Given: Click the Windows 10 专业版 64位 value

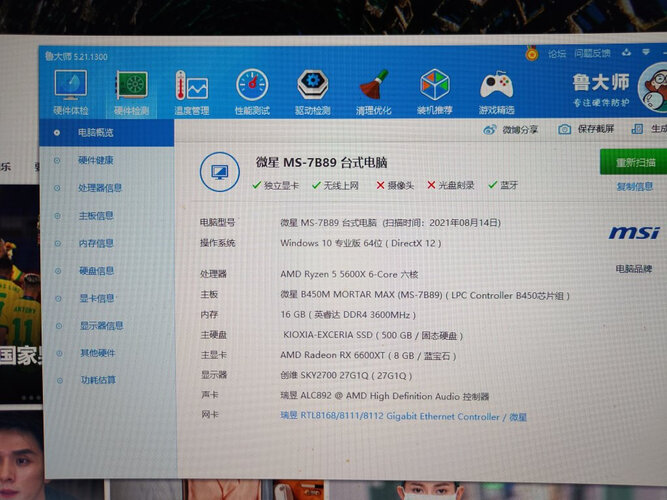Looking at the screenshot, I should [x=361, y=243].
